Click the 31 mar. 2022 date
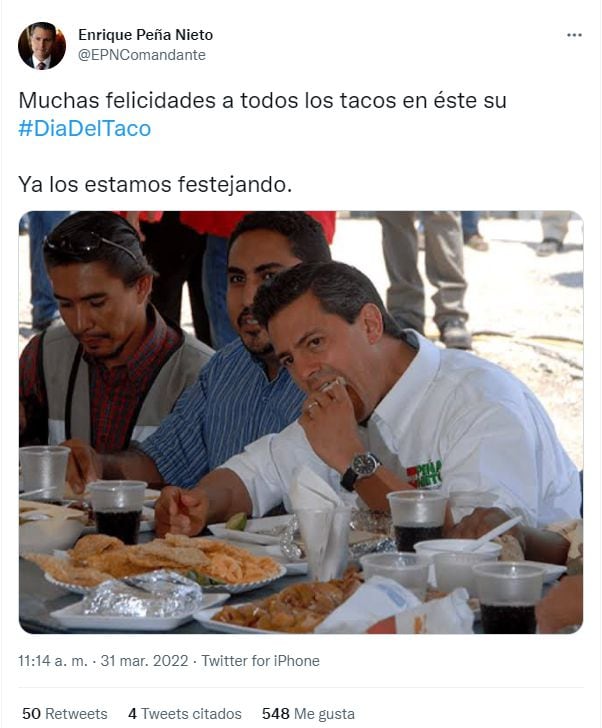This screenshot has width=602, height=728. click(x=144, y=660)
